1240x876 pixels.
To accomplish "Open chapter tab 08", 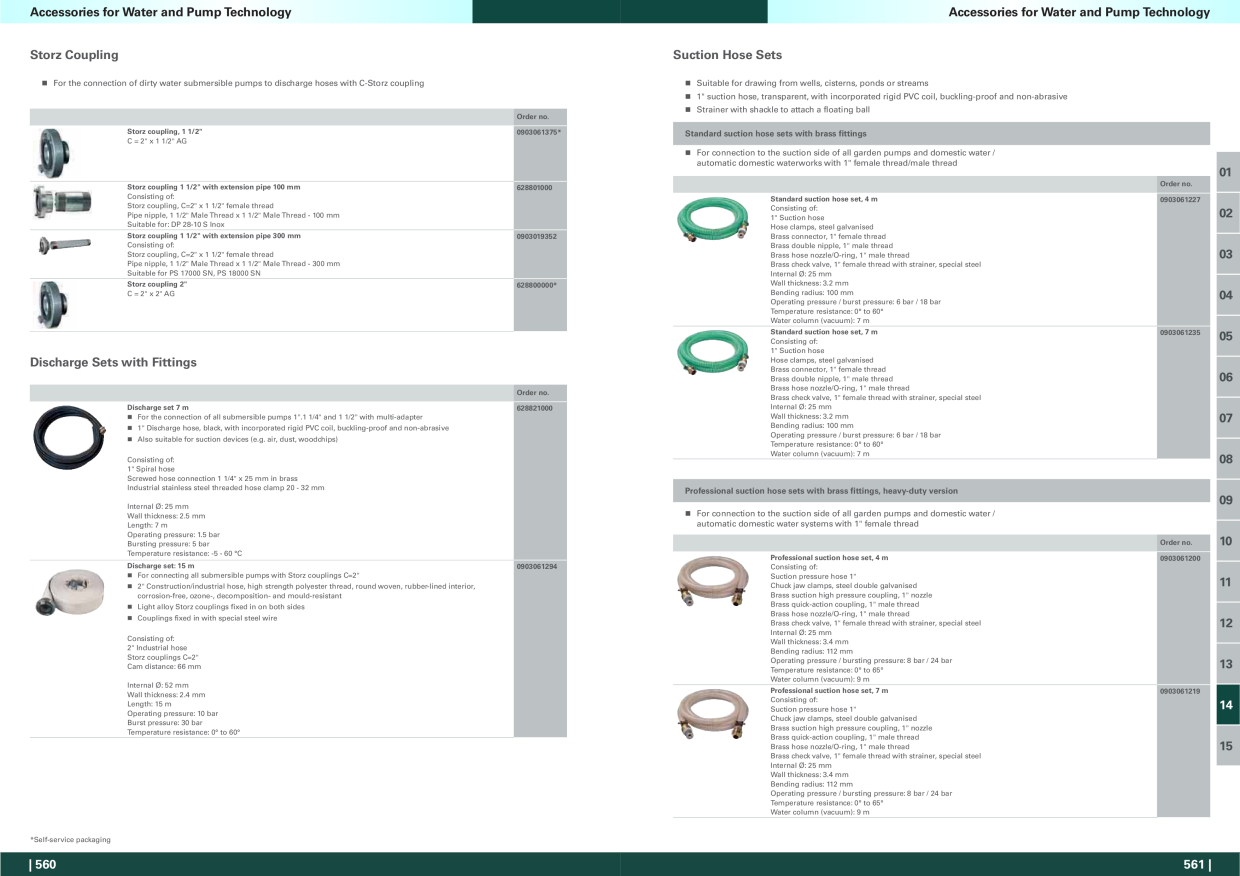I will [x=1227, y=459].
